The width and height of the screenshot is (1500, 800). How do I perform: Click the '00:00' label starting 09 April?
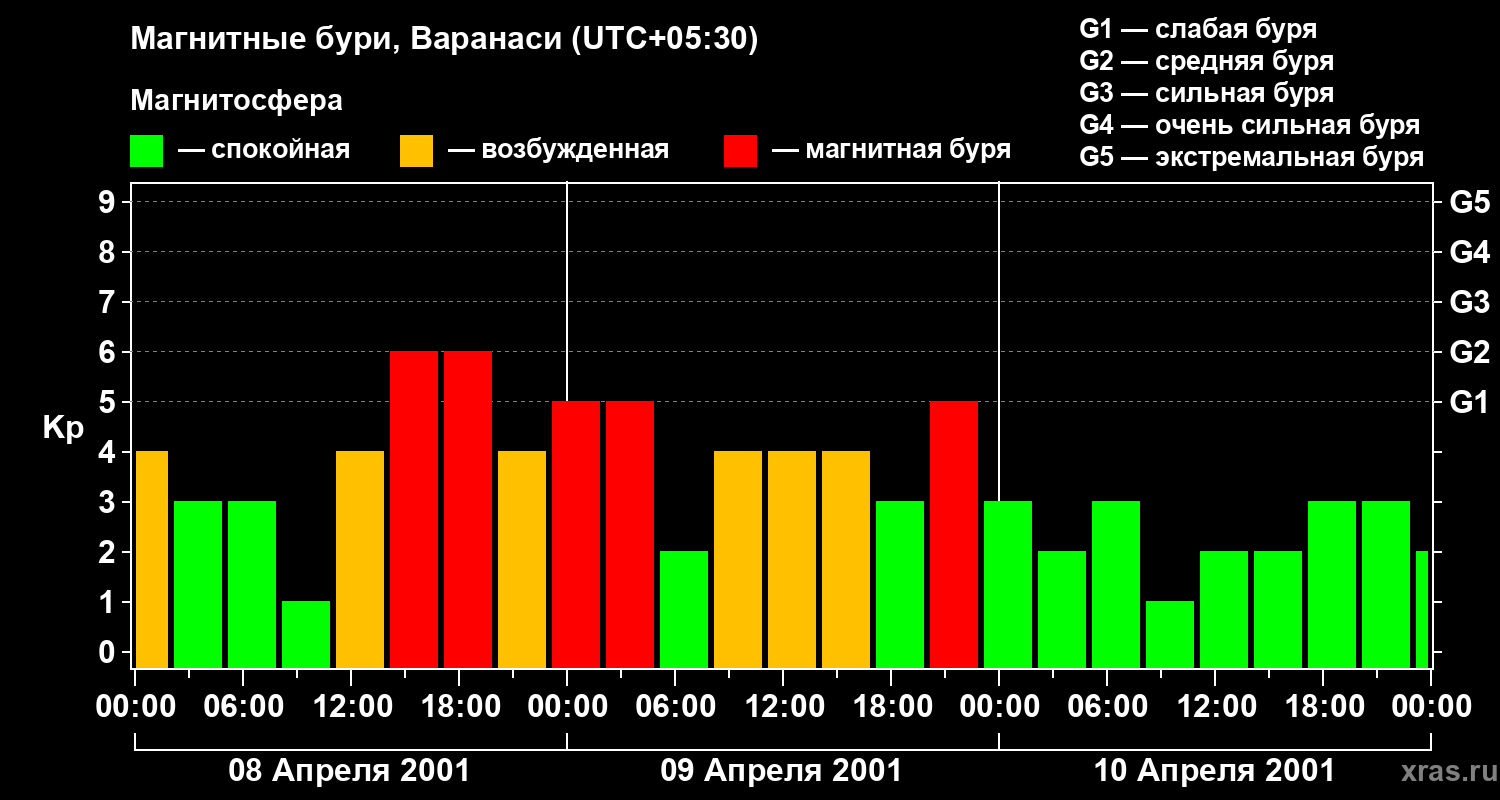point(567,707)
